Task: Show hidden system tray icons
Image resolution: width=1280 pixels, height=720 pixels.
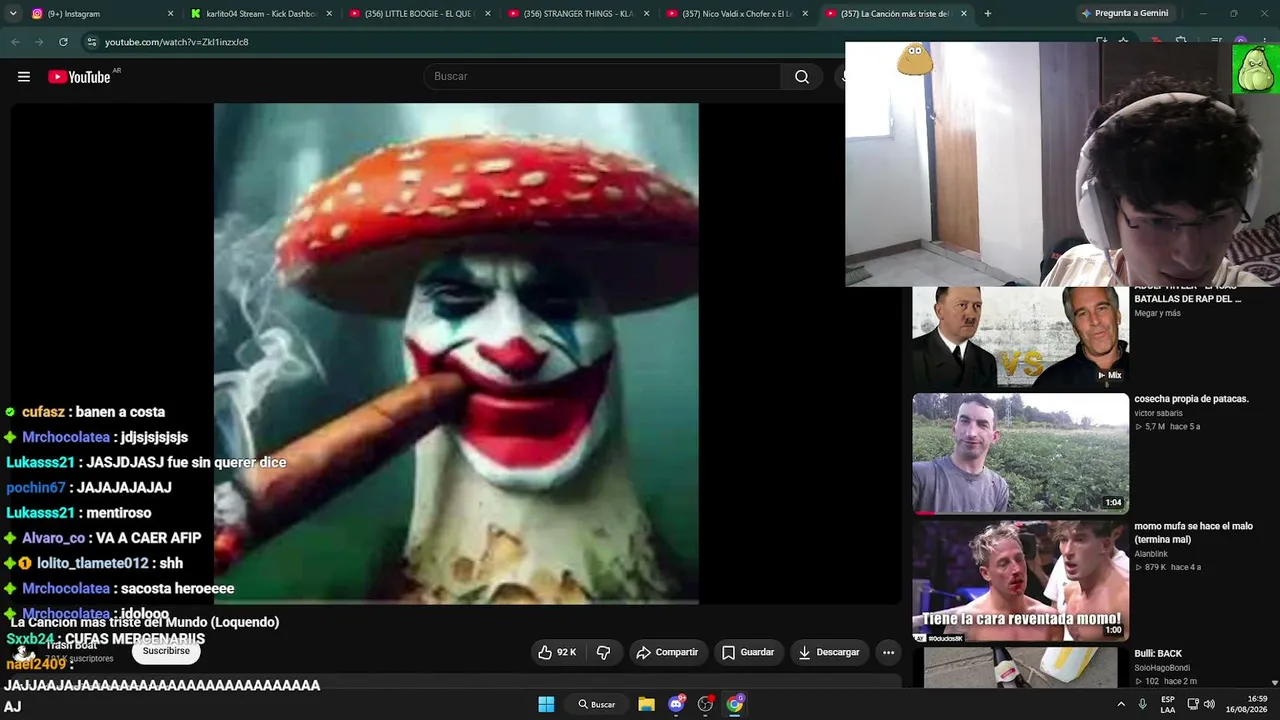Action: pyautogui.click(x=1121, y=704)
